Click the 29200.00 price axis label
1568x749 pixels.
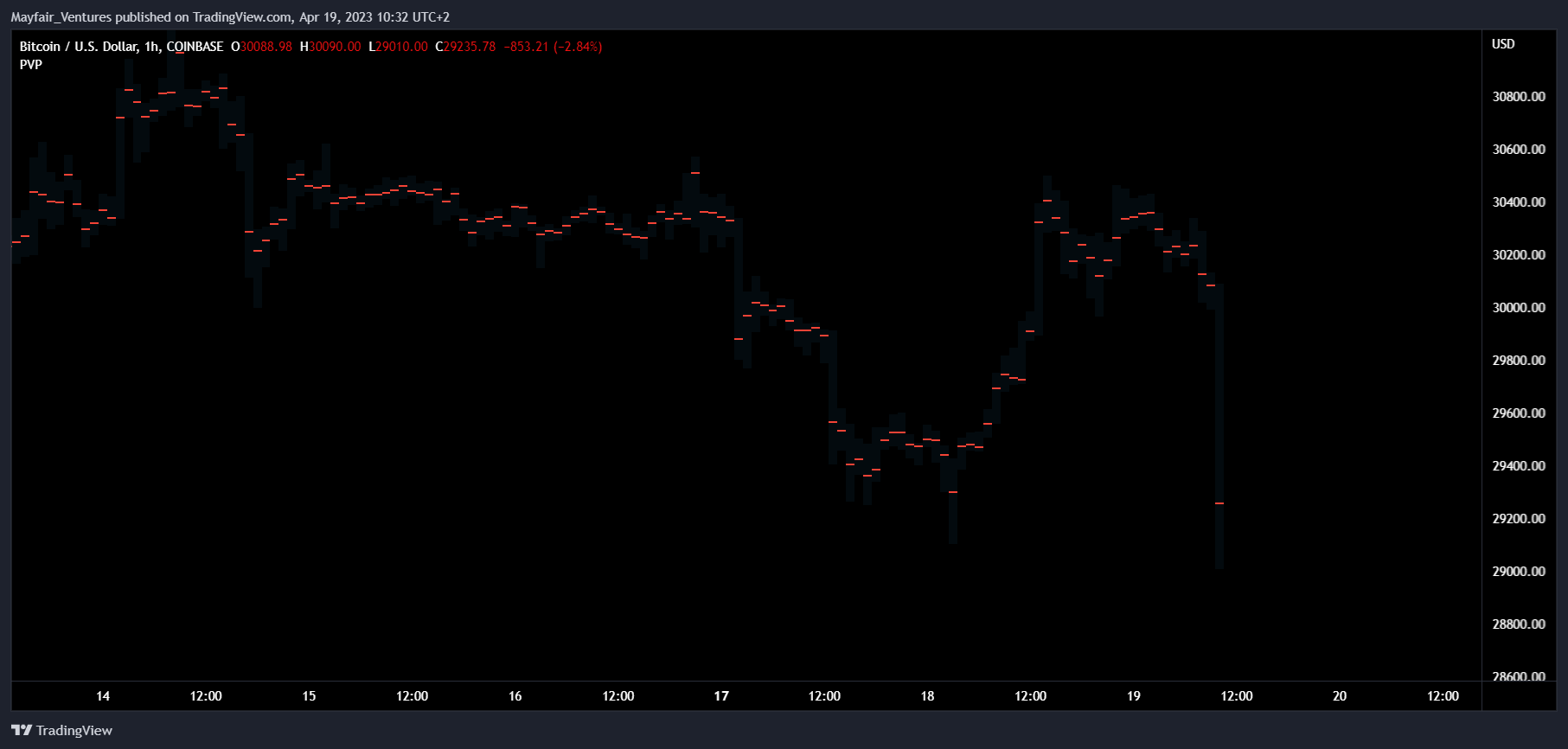click(1519, 519)
